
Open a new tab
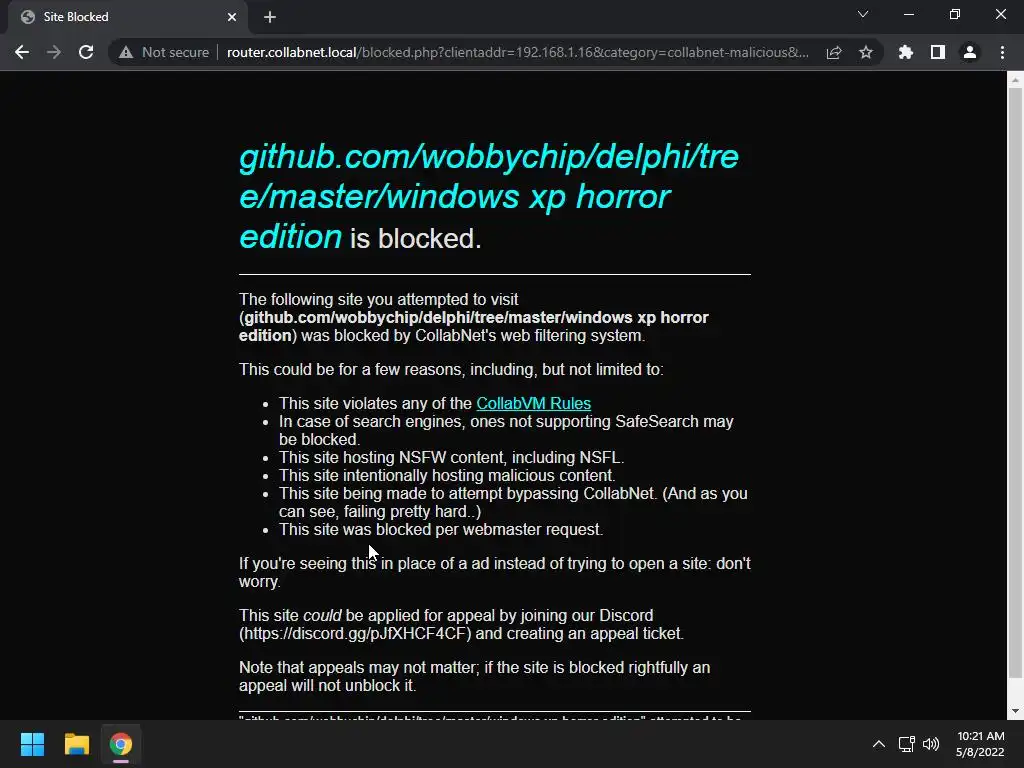tap(270, 17)
